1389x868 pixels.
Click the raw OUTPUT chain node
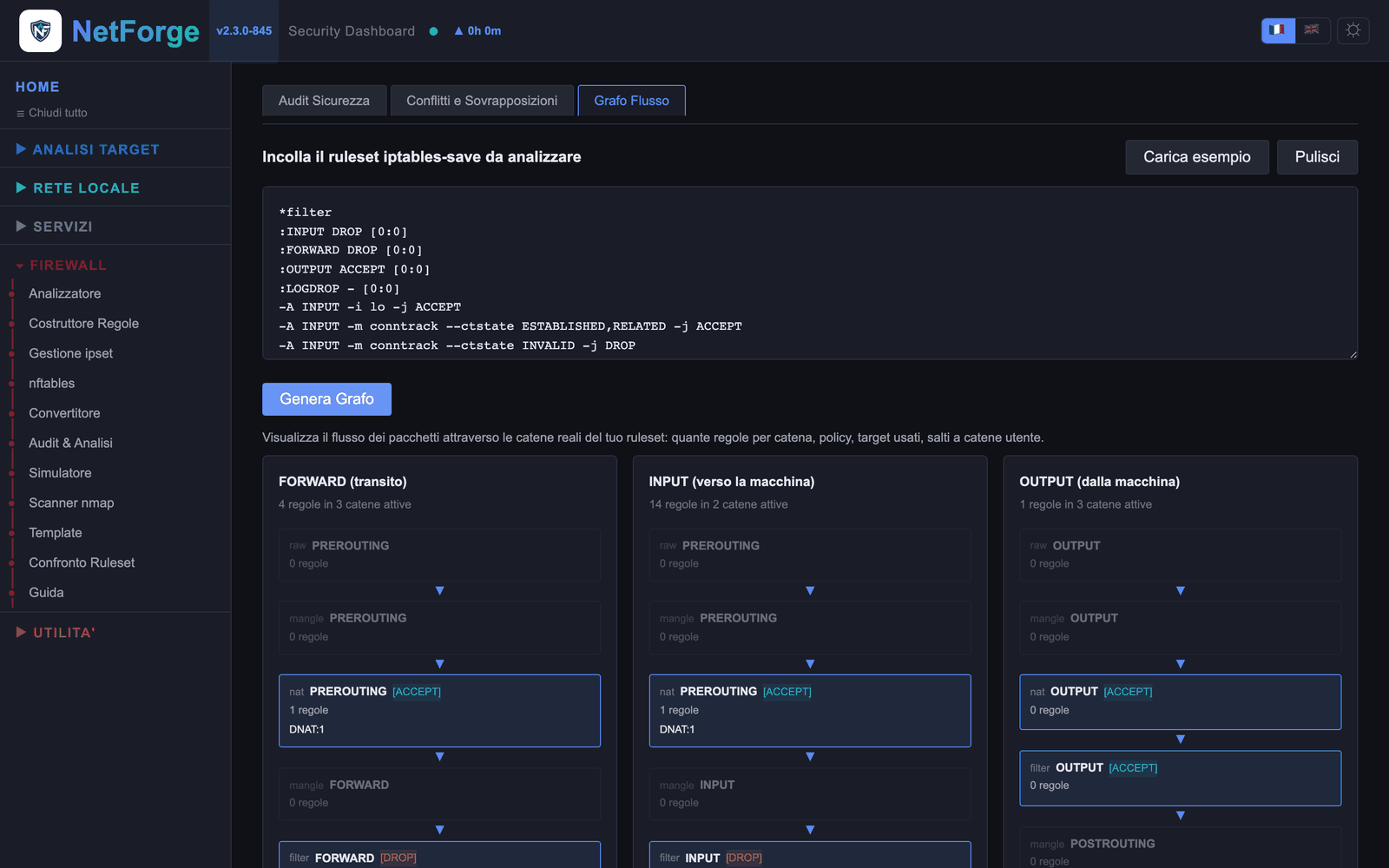point(1180,555)
